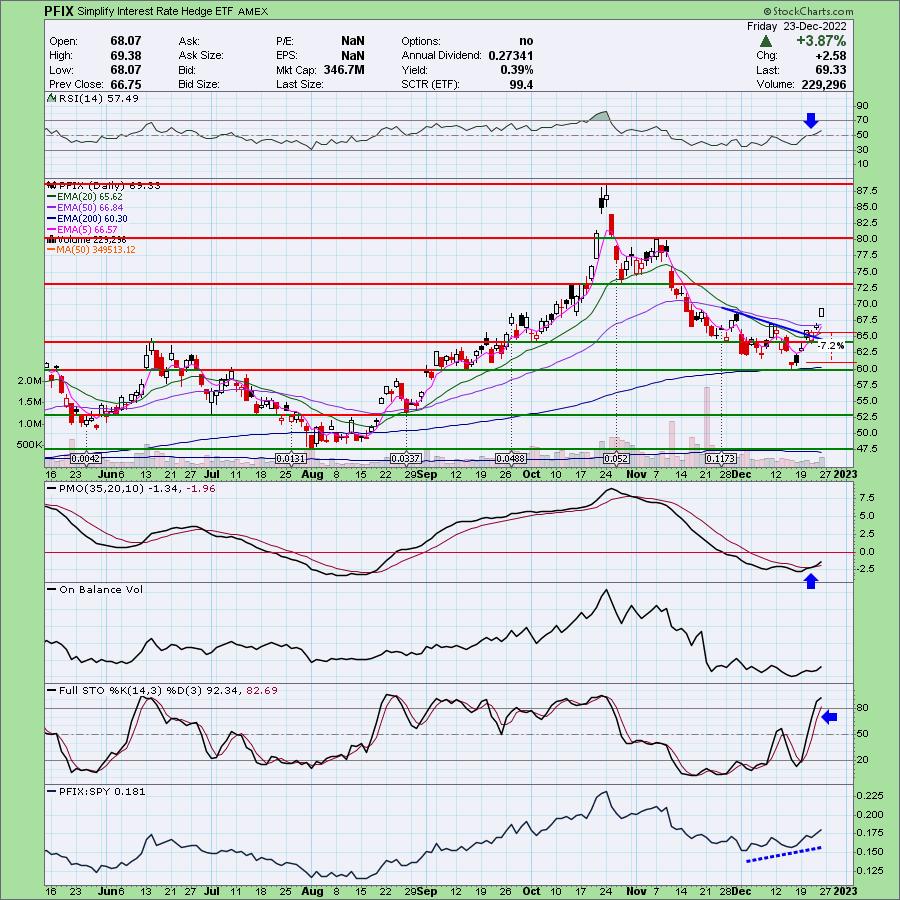The image size is (900, 900).
Task: Select the 'Last Size:' label
Action: click(x=300, y=84)
